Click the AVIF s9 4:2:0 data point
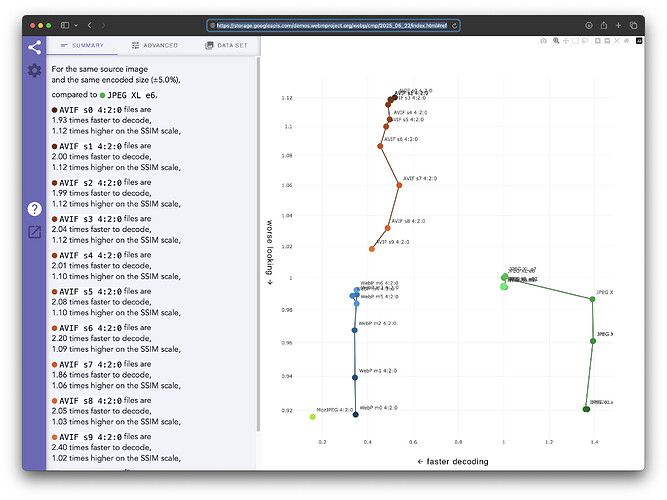 372,249
